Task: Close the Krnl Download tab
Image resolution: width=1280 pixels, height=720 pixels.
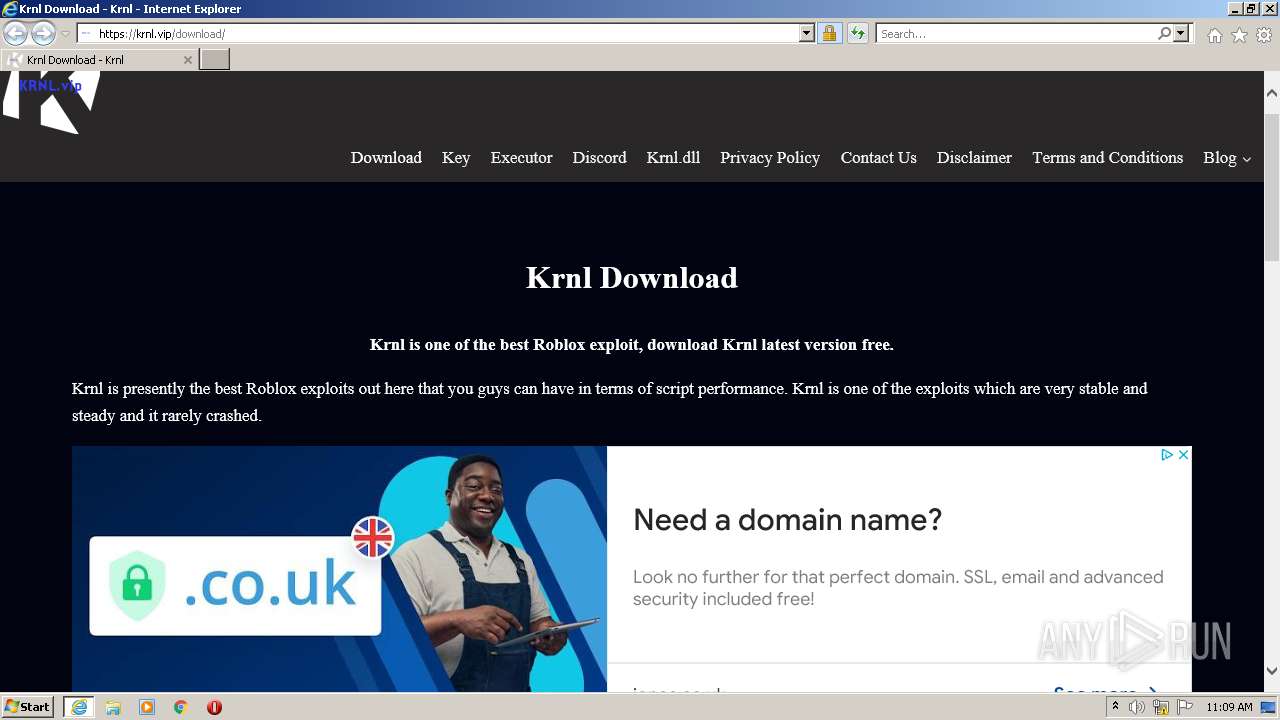Action: (x=187, y=60)
